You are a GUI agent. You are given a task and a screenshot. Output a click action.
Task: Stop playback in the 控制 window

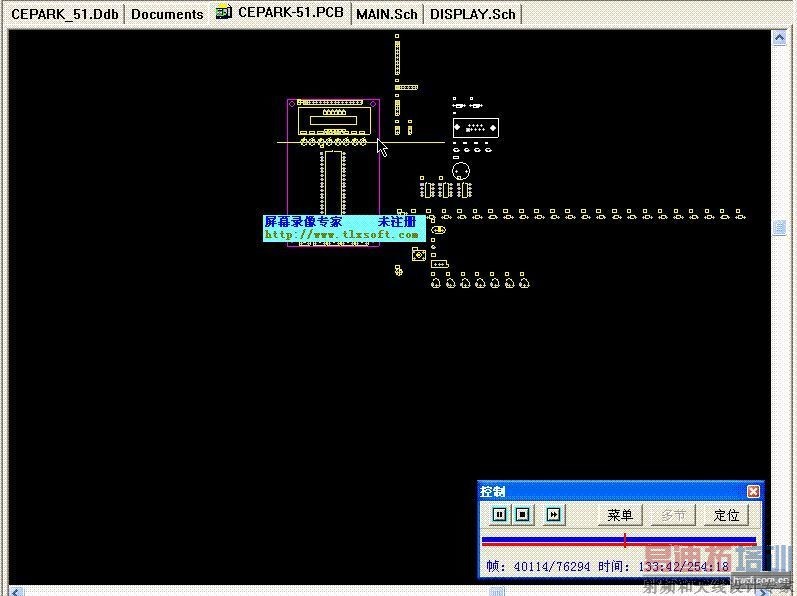click(x=522, y=515)
